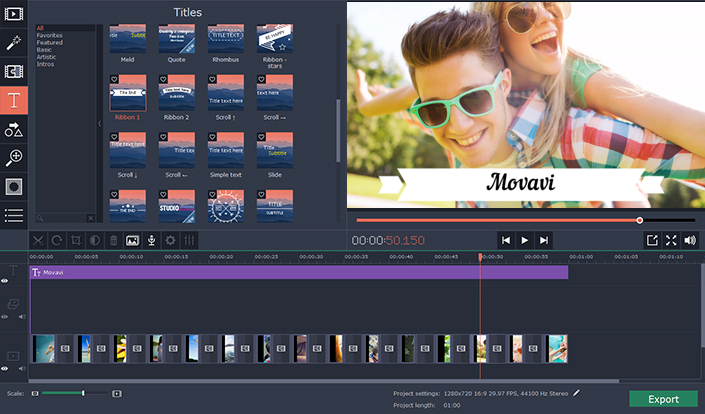
Task: Toggle visibility of the titles track
Action: click(5, 281)
